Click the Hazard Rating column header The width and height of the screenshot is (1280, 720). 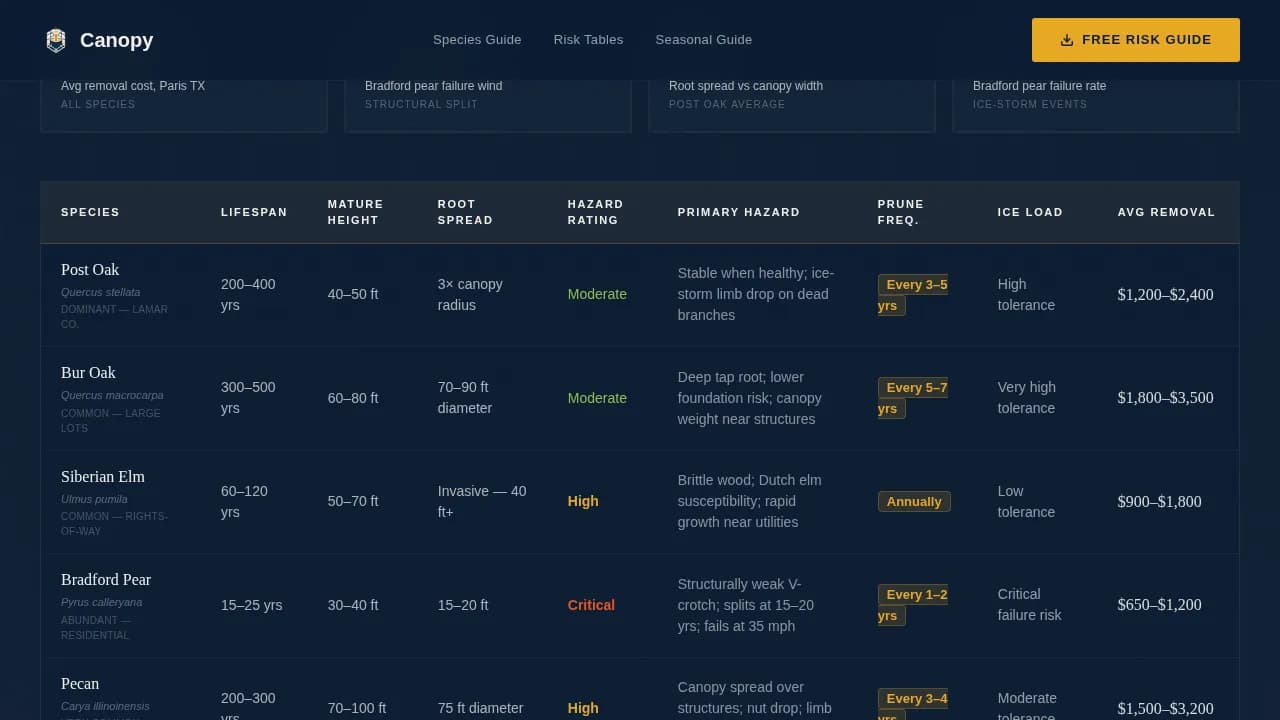pos(595,212)
